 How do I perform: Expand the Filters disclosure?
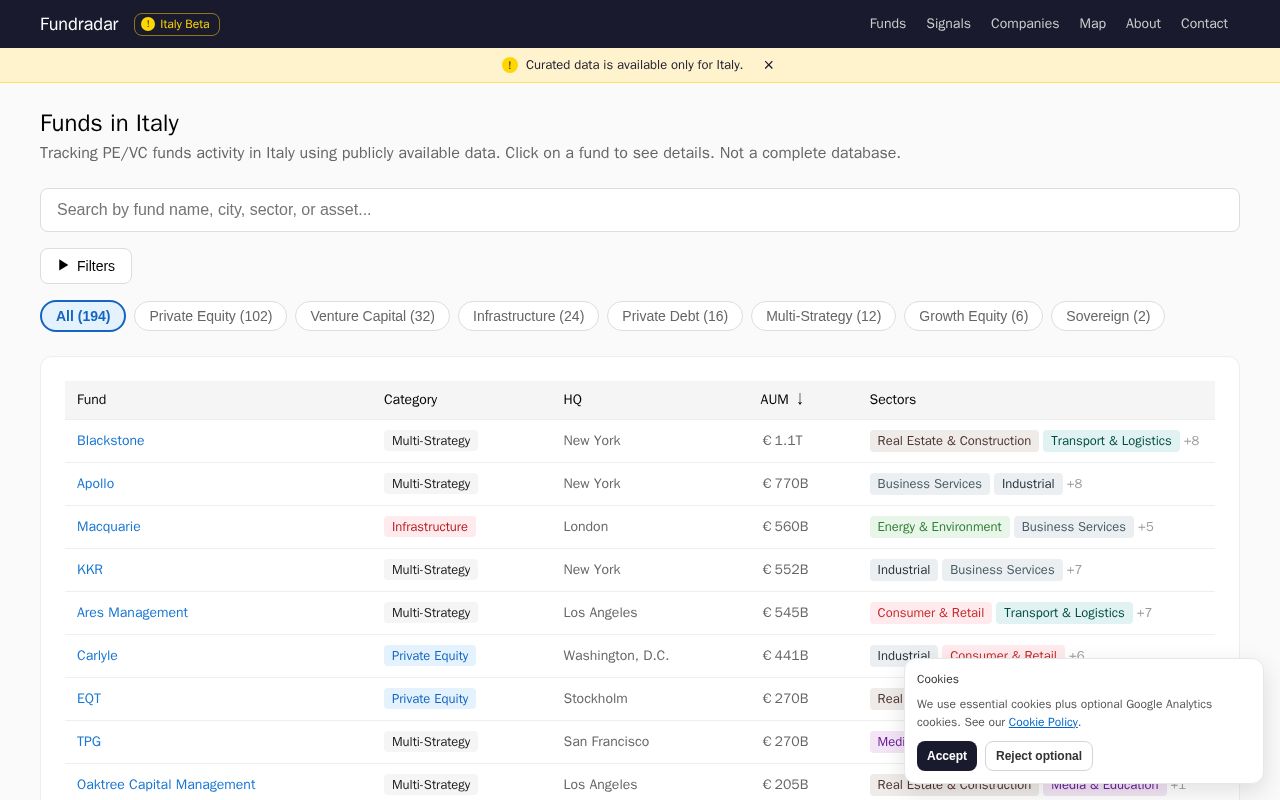[x=86, y=266]
